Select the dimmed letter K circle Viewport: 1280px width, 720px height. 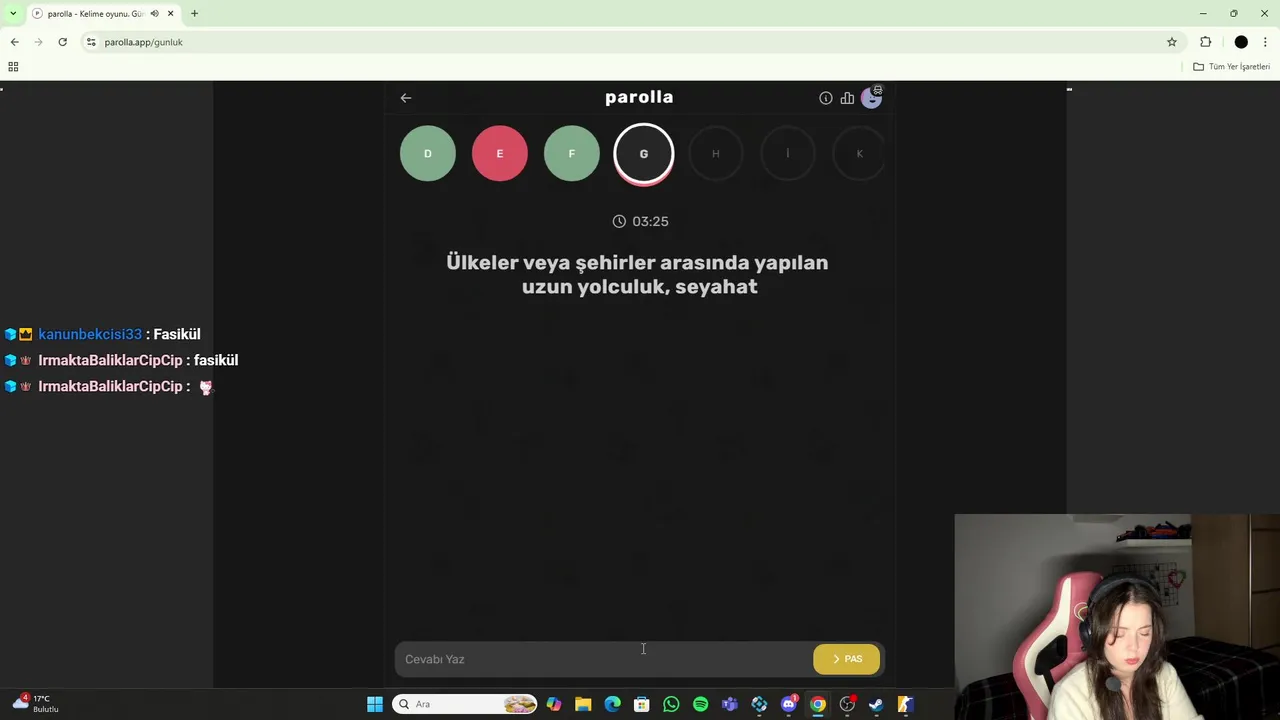point(859,153)
